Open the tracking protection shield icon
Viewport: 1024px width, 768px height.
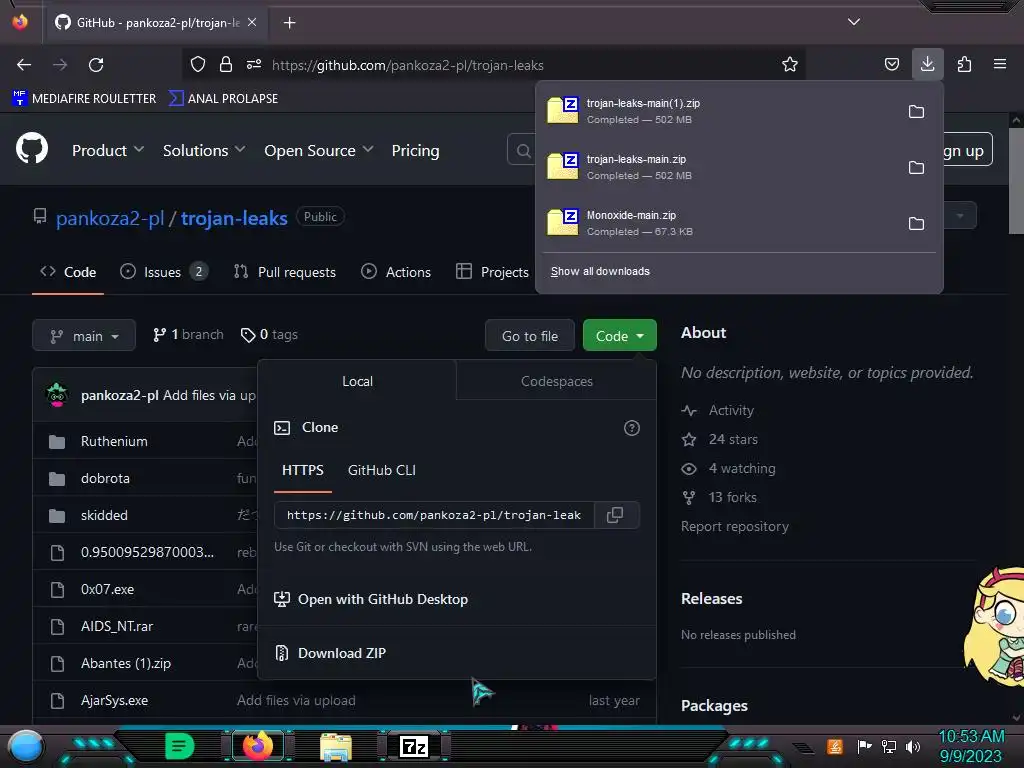click(198, 64)
